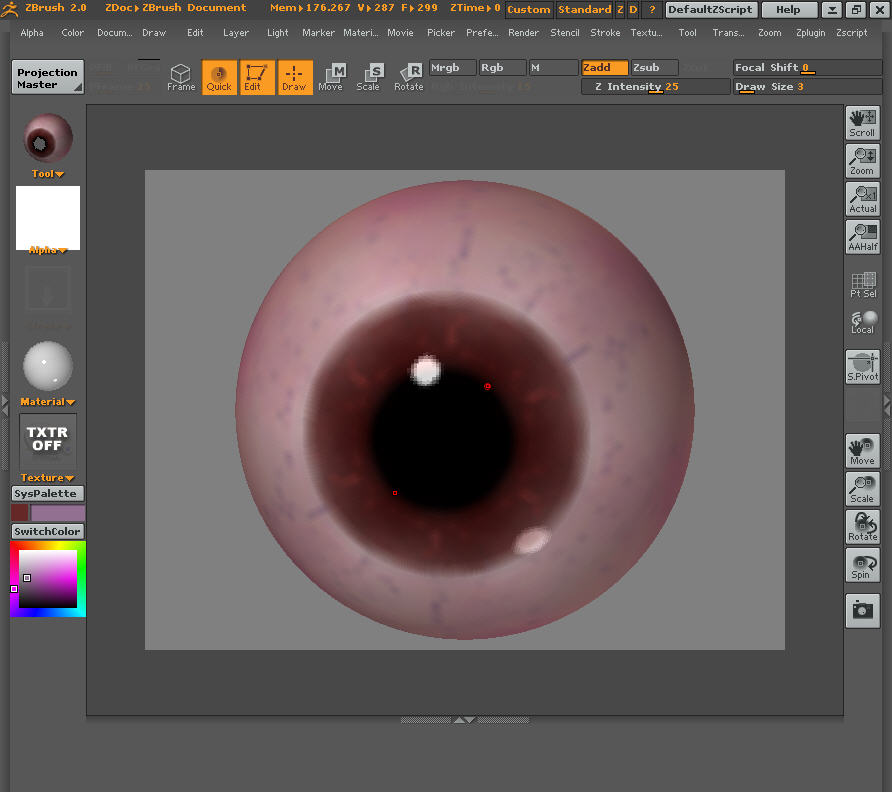Toggle the Quick 3D edit icon
This screenshot has height=792, width=892.
[219, 77]
